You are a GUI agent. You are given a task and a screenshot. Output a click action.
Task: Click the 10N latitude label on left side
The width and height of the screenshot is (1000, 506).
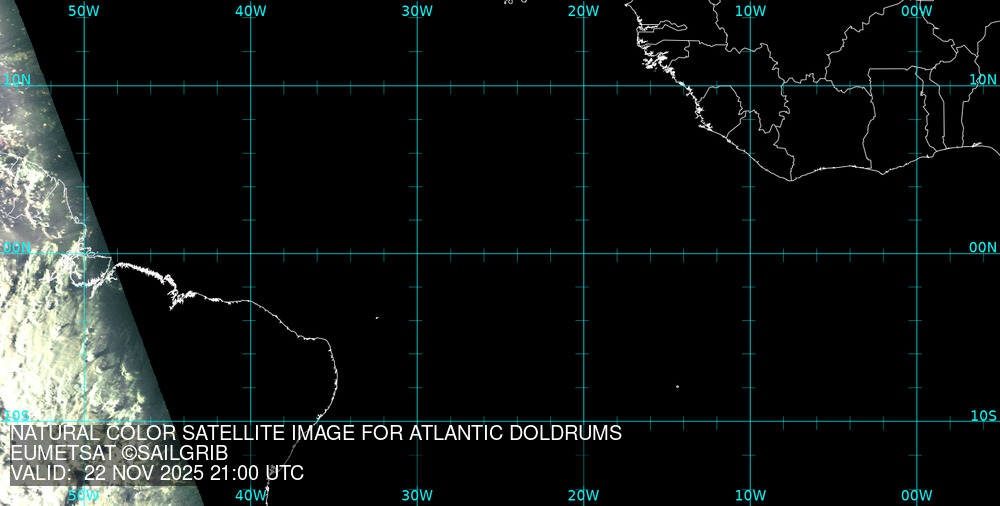coord(17,79)
